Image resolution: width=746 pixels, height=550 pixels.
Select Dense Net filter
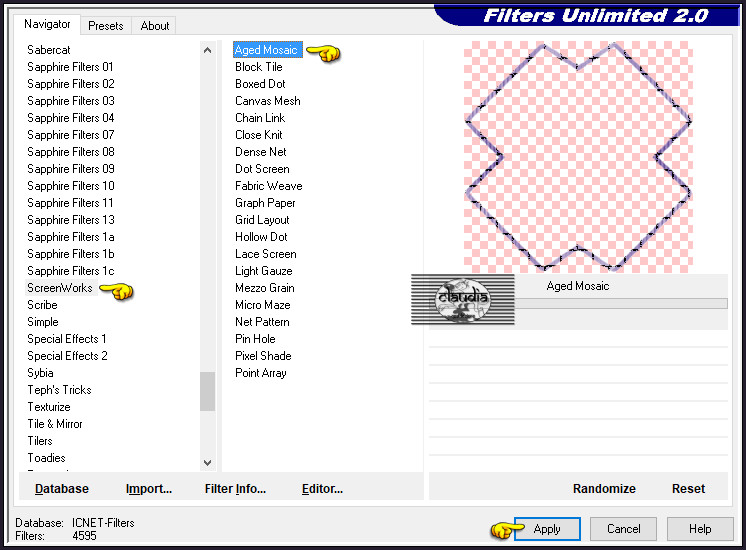[260, 152]
